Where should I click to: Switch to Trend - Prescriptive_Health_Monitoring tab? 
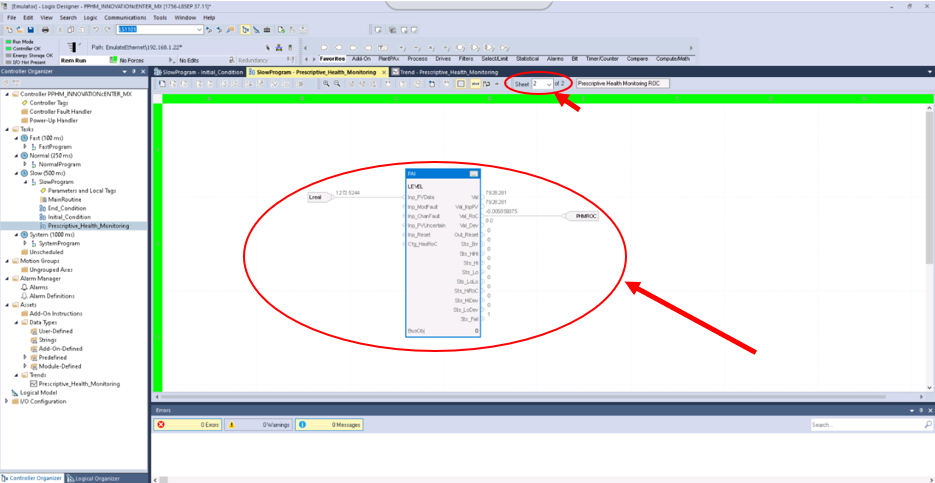point(445,72)
